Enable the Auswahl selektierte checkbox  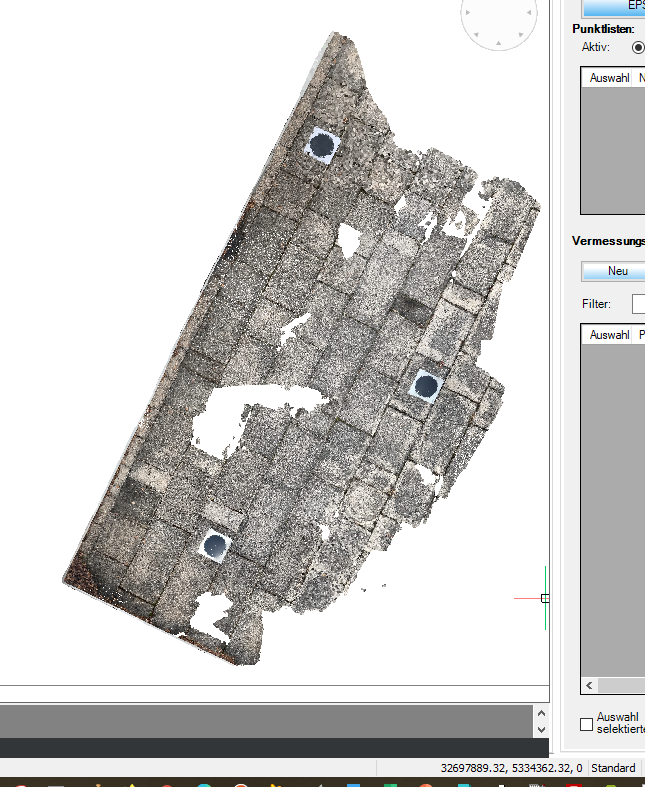click(587, 724)
